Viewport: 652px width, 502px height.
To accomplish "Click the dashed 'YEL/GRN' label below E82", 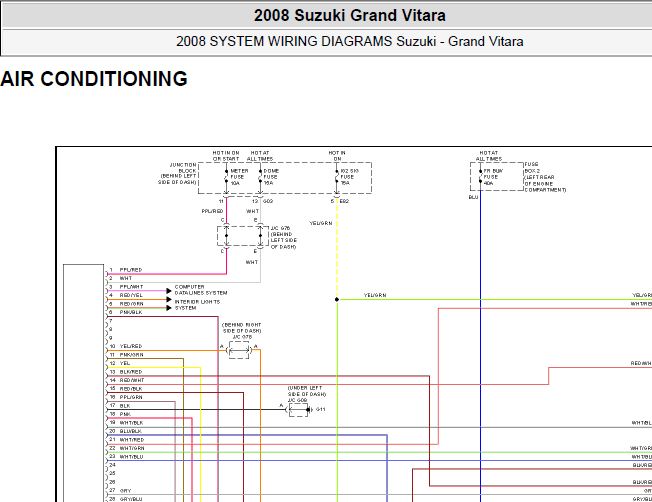I will (x=321, y=223).
